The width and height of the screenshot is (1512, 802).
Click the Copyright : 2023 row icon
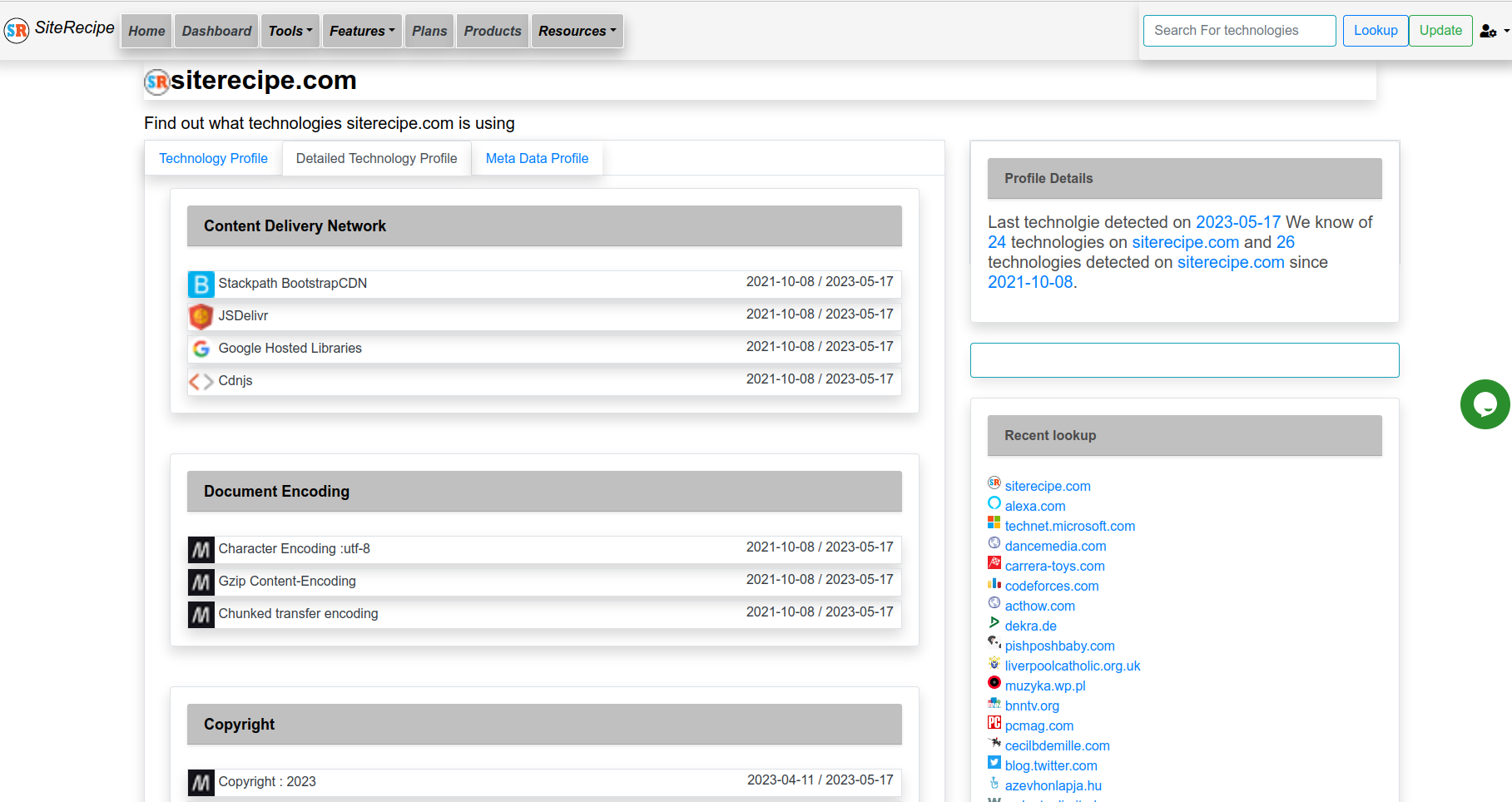click(201, 783)
